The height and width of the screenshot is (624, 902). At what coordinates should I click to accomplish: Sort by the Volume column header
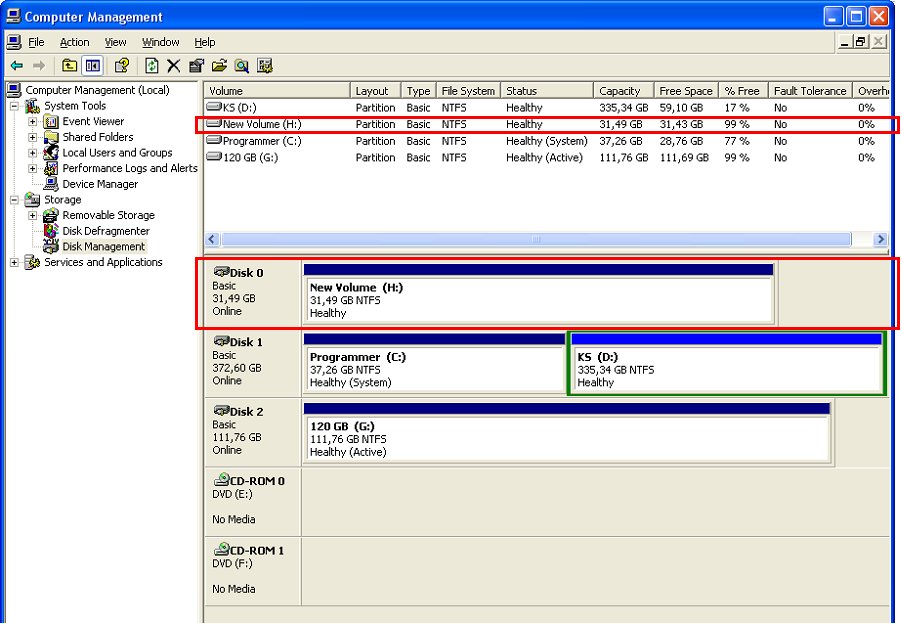click(x=277, y=91)
